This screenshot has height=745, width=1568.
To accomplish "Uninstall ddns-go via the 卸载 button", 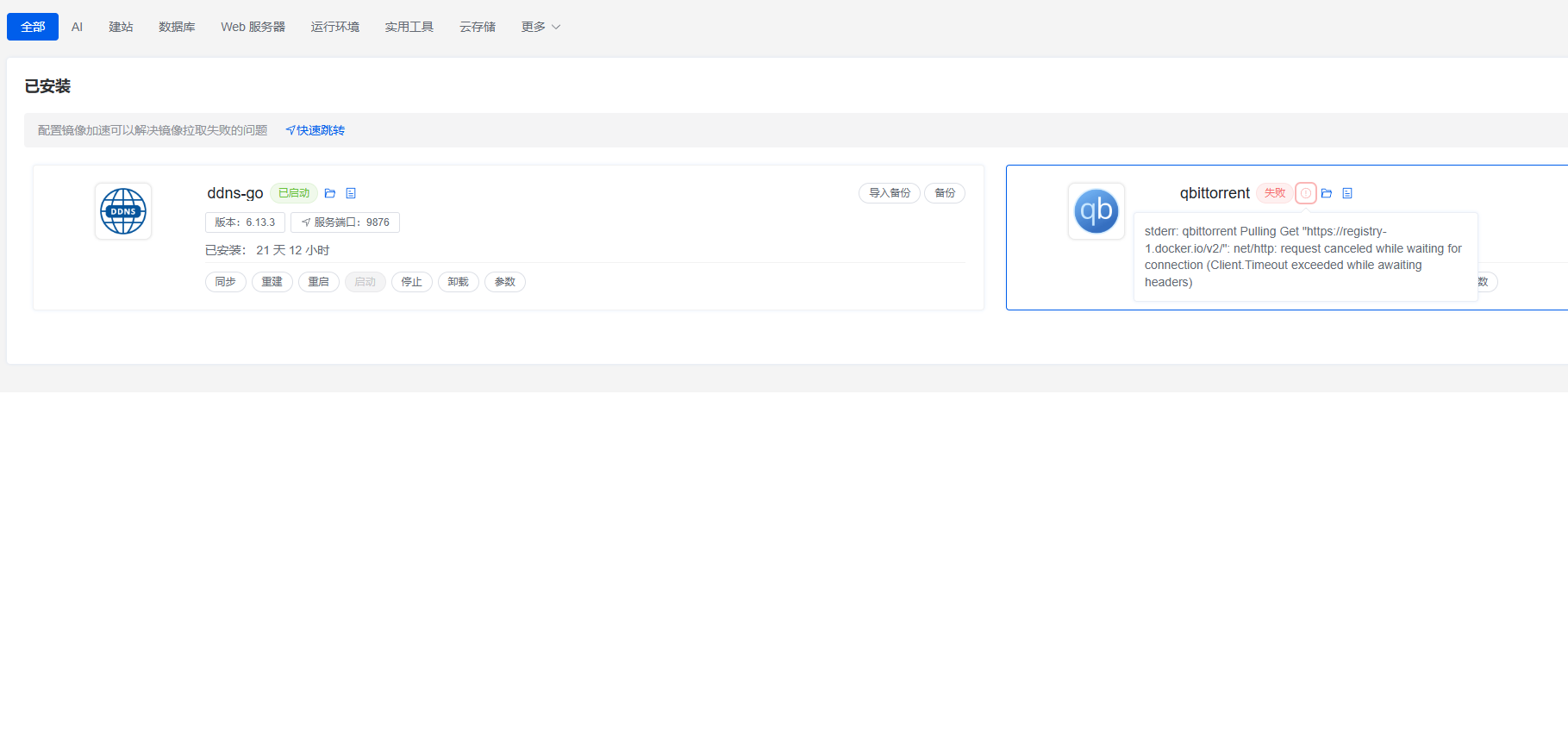I will (x=459, y=282).
